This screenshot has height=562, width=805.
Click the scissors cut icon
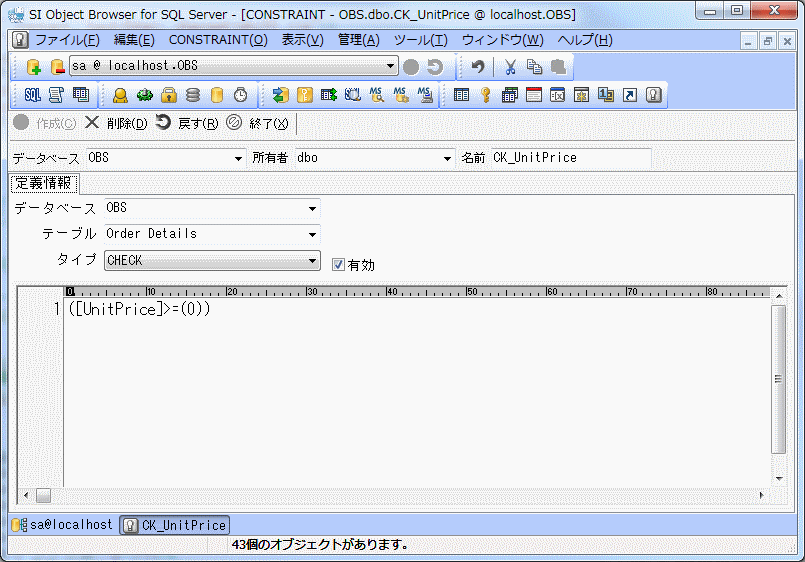[x=510, y=67]
